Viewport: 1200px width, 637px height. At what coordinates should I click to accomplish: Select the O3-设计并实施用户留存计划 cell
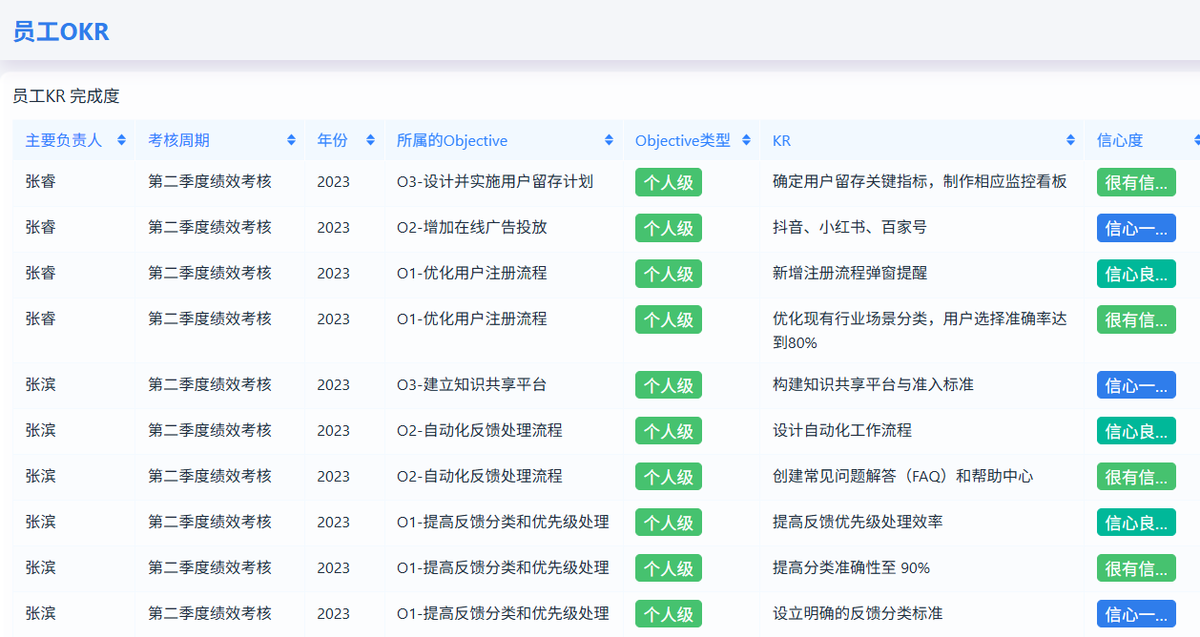[x=495, y=182]
